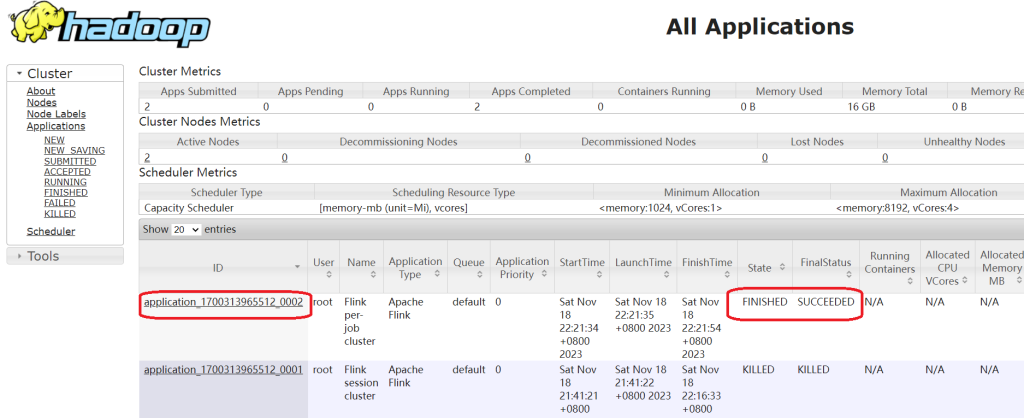Open the Nodes page link
1024x418 pixels.
41,102
